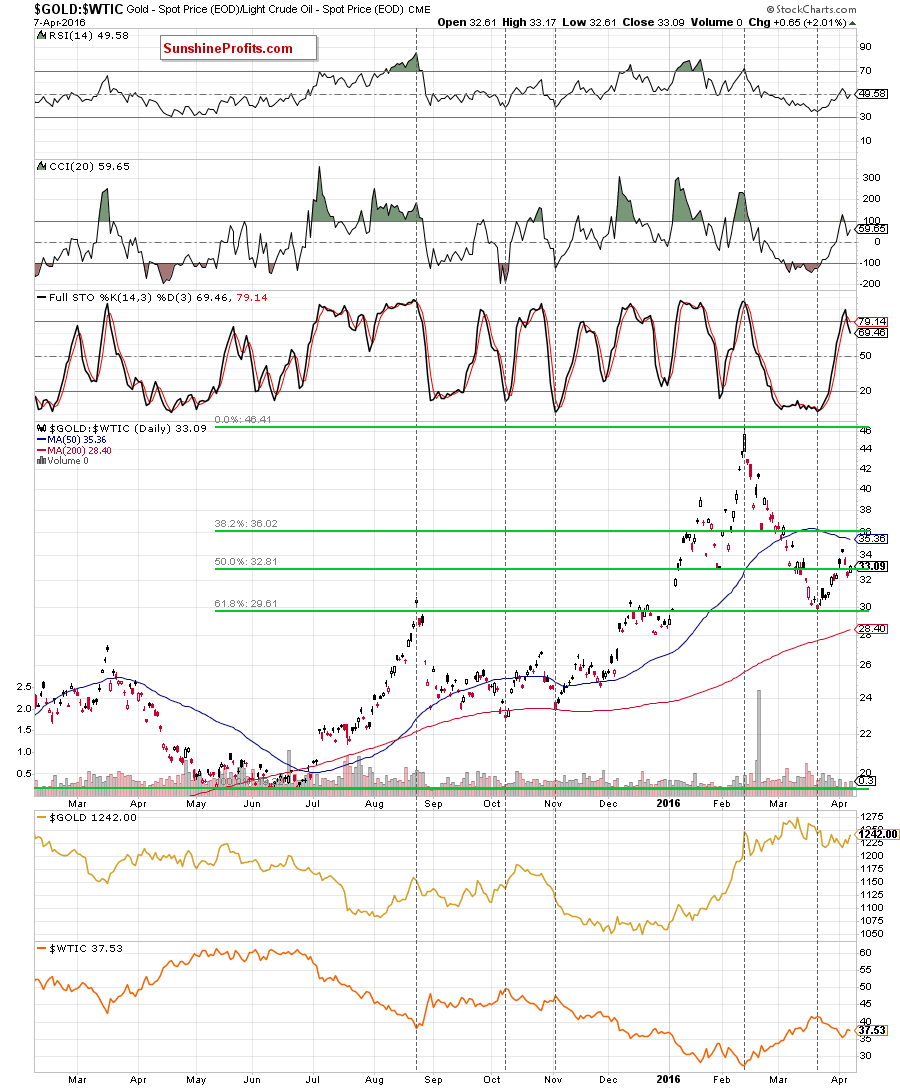Click the 7-Apr-2016 date text

pyautogui.click(x=60, y=23)
